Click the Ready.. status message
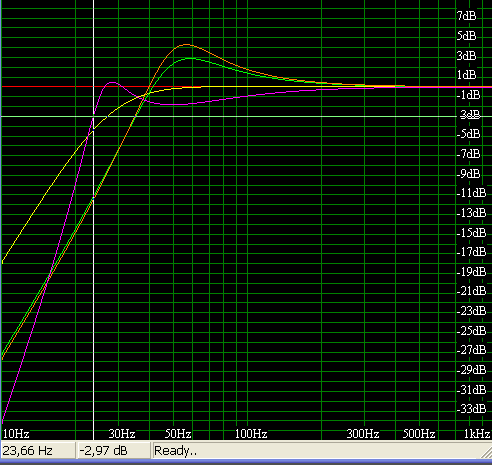Screen dimensions: 492x465 (x=175, y=451)
